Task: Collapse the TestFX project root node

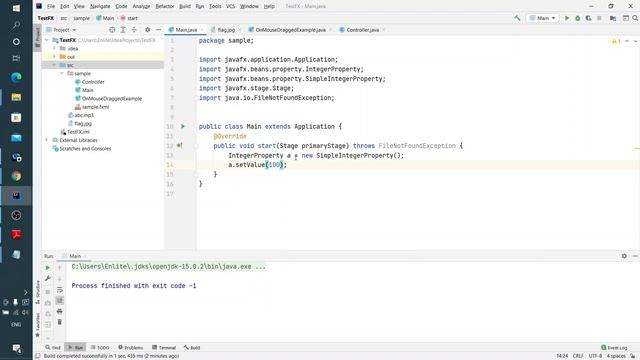Action: [47, 40]
